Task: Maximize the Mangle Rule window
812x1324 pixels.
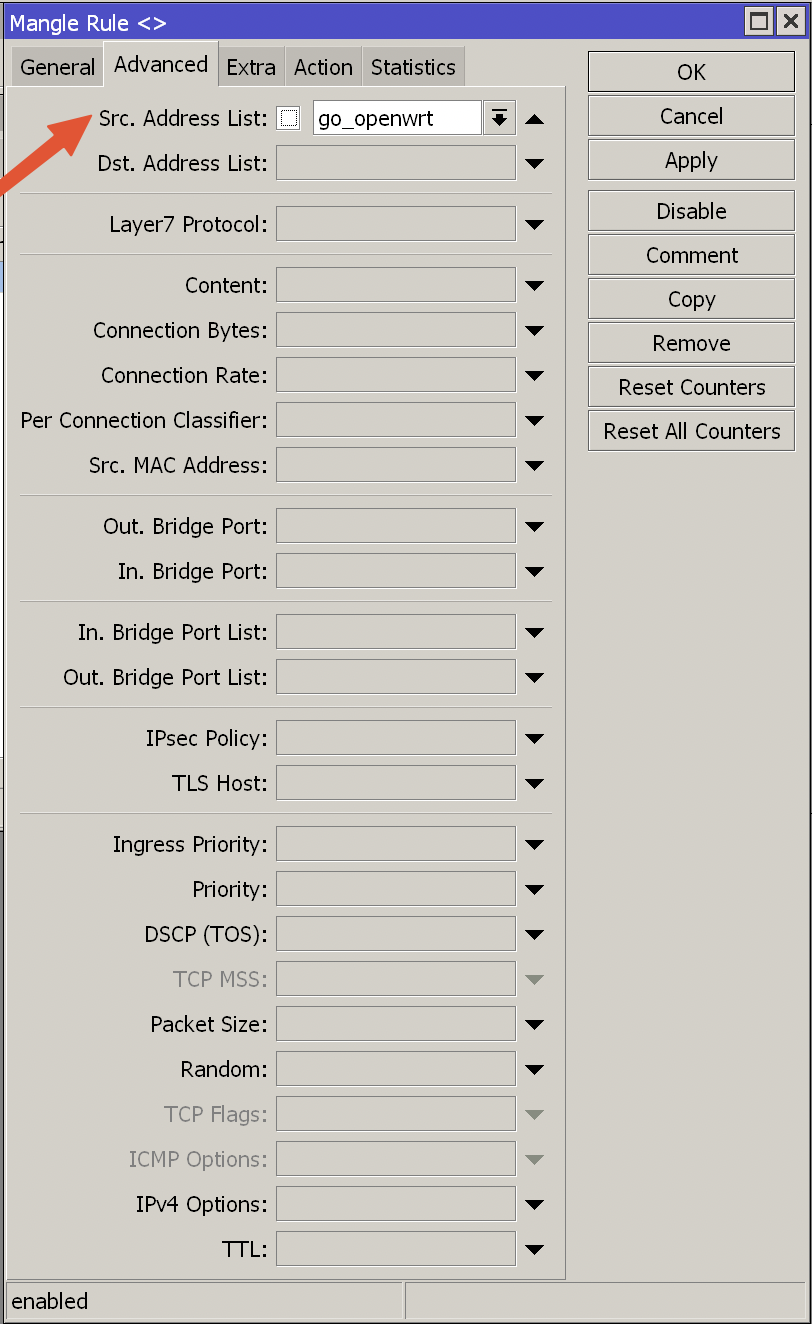Action: (x=761, y=21)
